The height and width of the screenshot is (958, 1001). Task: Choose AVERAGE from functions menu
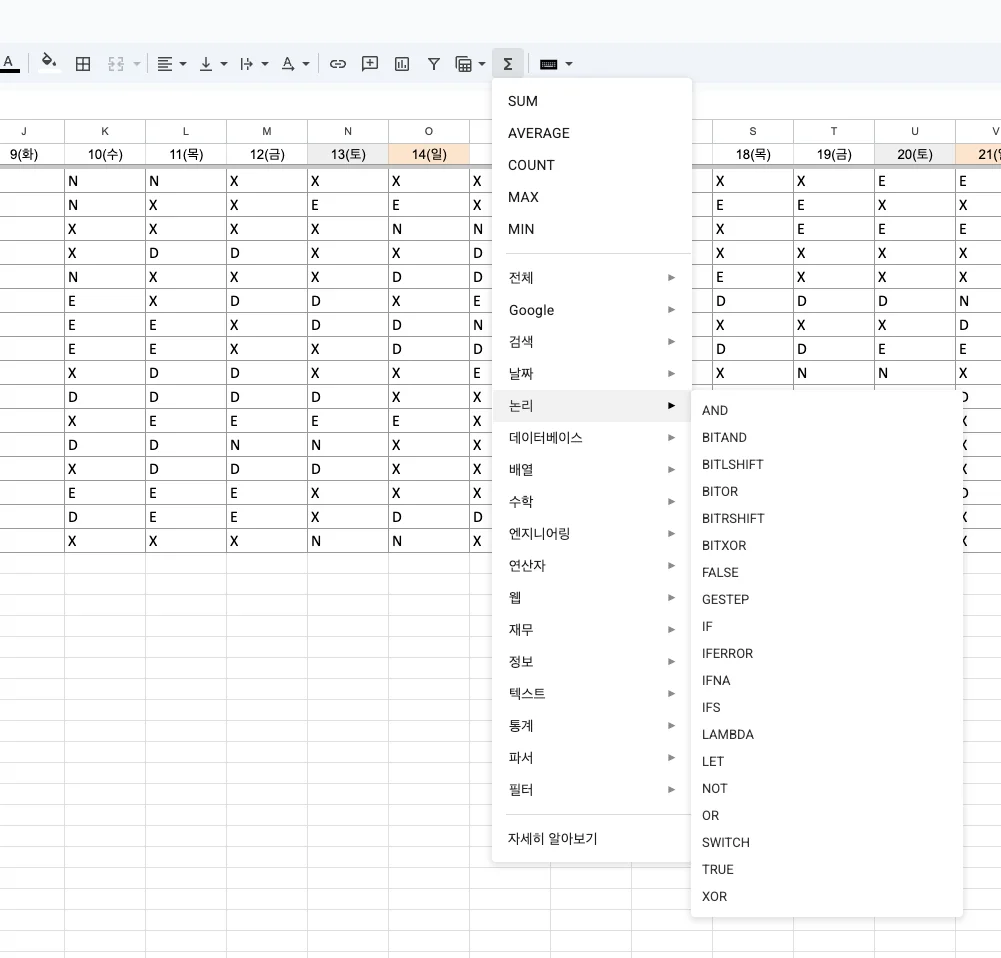592,133
